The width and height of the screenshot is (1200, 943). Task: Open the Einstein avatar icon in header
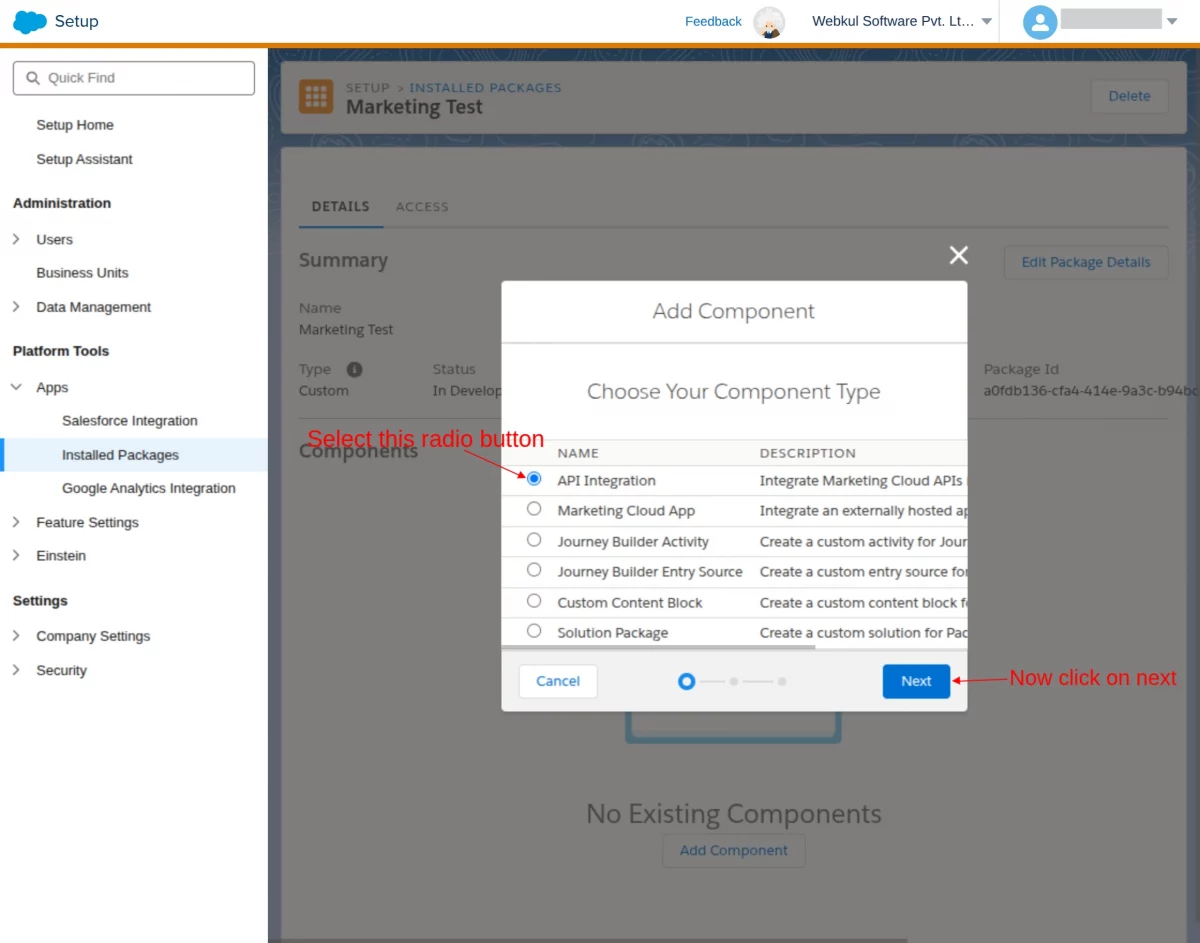769,22
